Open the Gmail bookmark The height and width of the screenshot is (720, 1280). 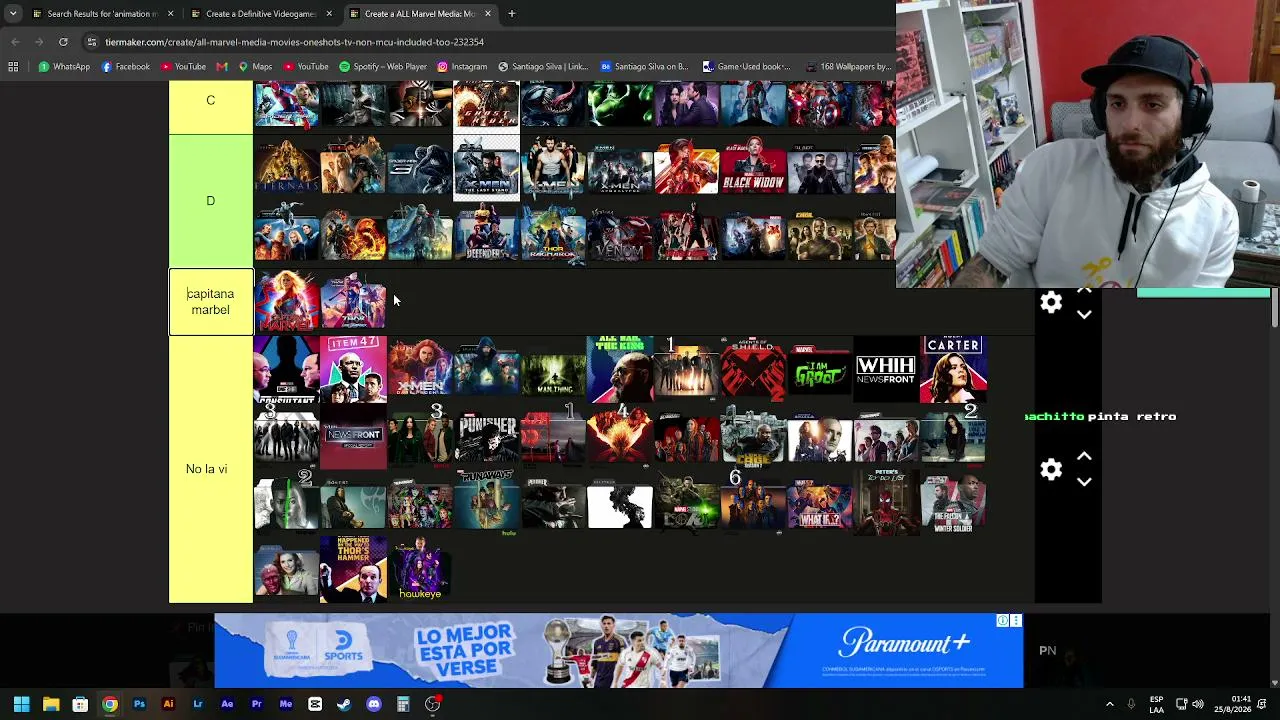[x=222, y=67]
